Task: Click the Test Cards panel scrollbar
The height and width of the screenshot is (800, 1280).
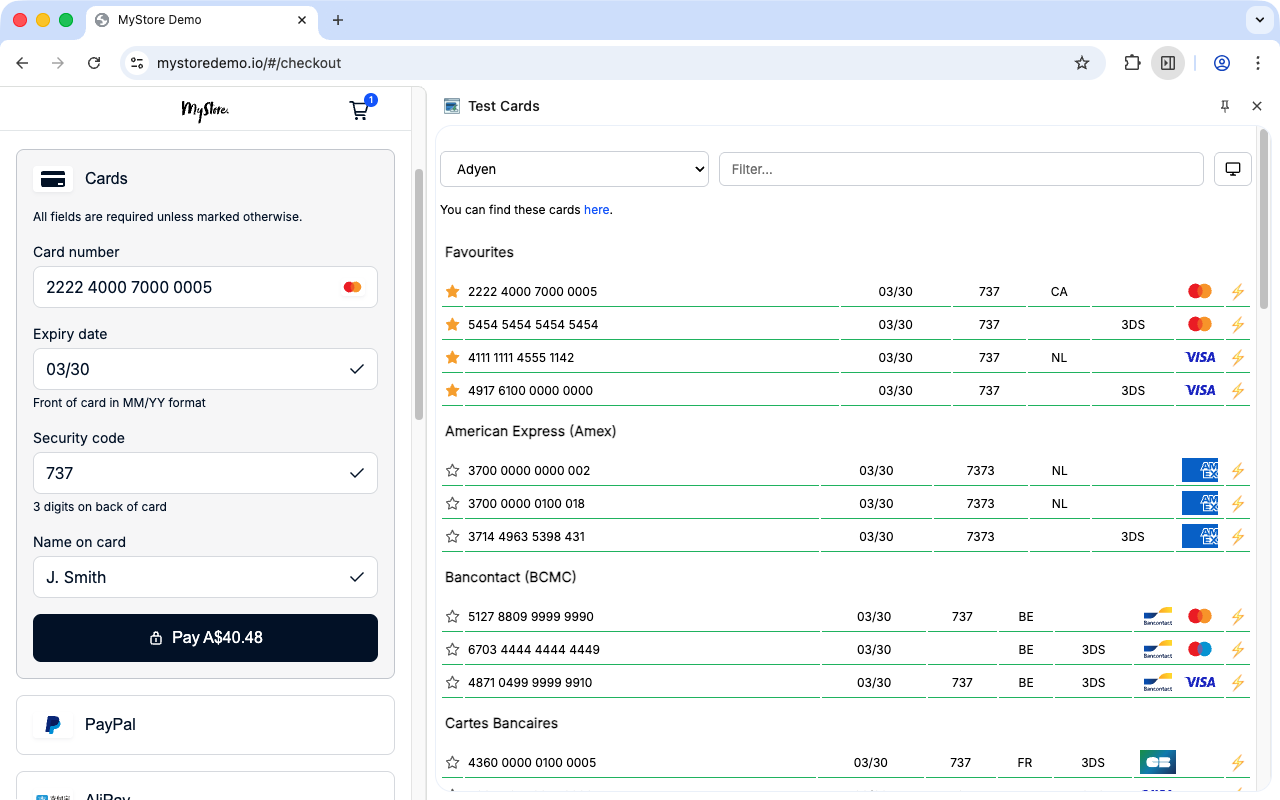Action: point(1264,220)
